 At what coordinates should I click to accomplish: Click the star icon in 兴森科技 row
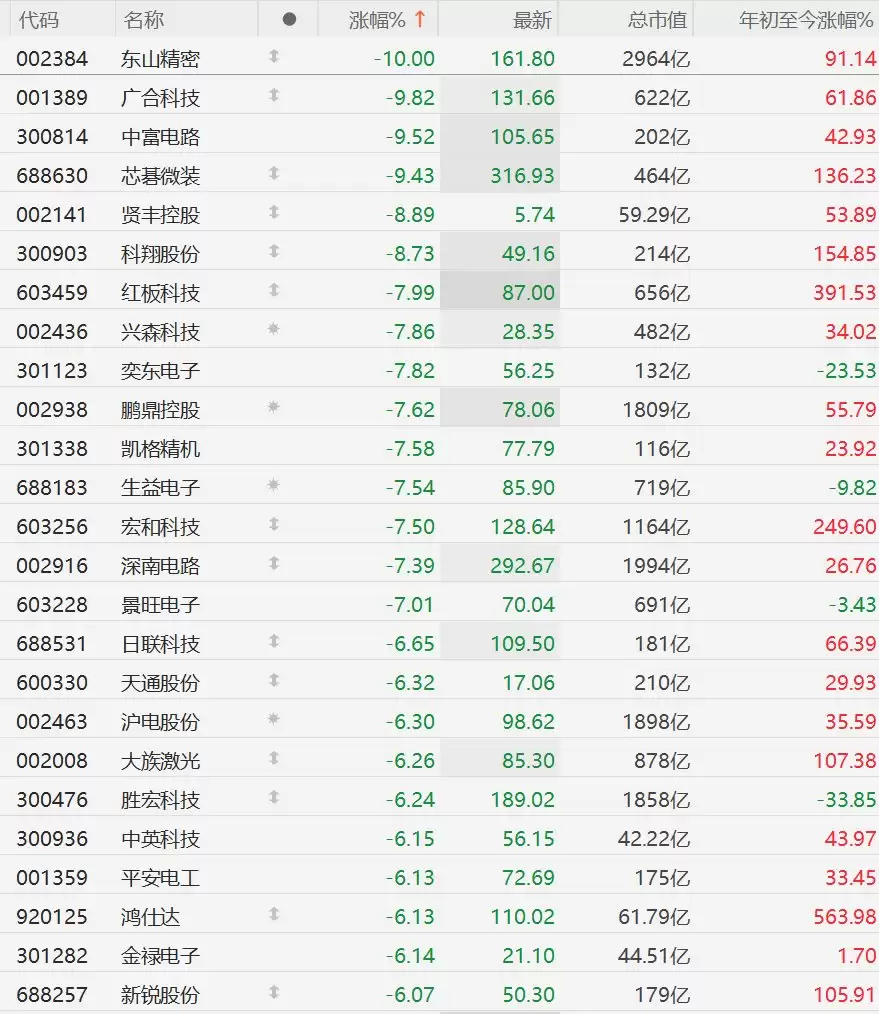(274, 329)
